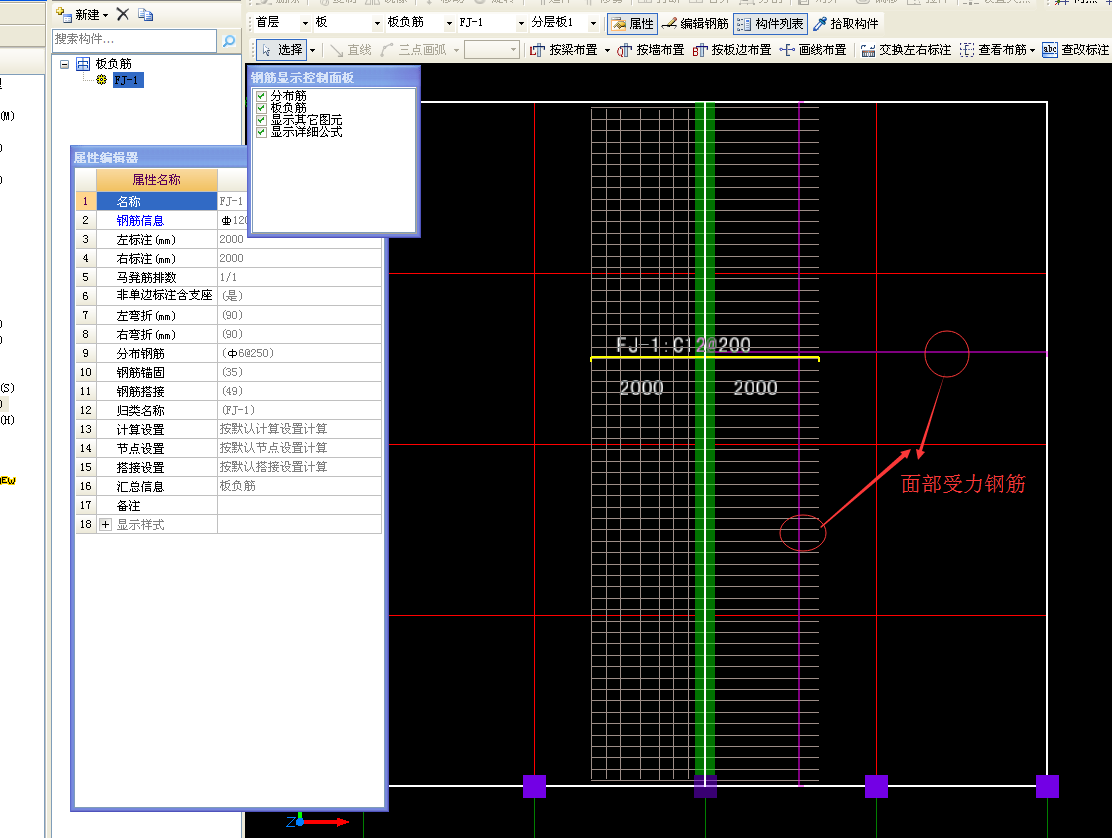Image resolution: width=1112 pixels, height=838 pixels.
Task: Collapse the 板负筋 tree node
Action: point(65,64)
